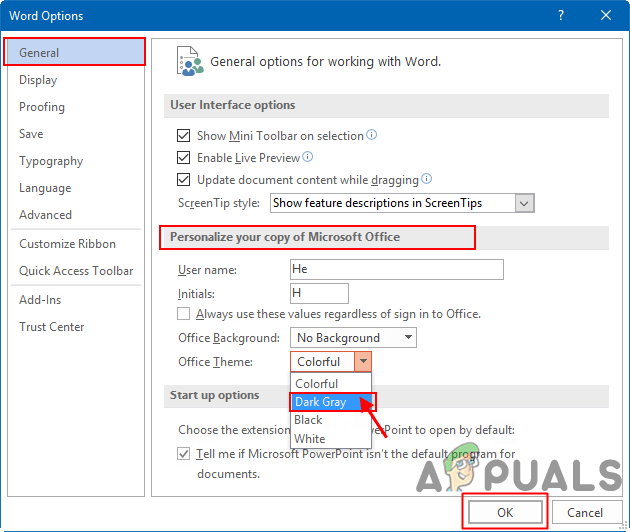Select Colorful from the theme list
This screenshot has width=630, height=532.
331,383
